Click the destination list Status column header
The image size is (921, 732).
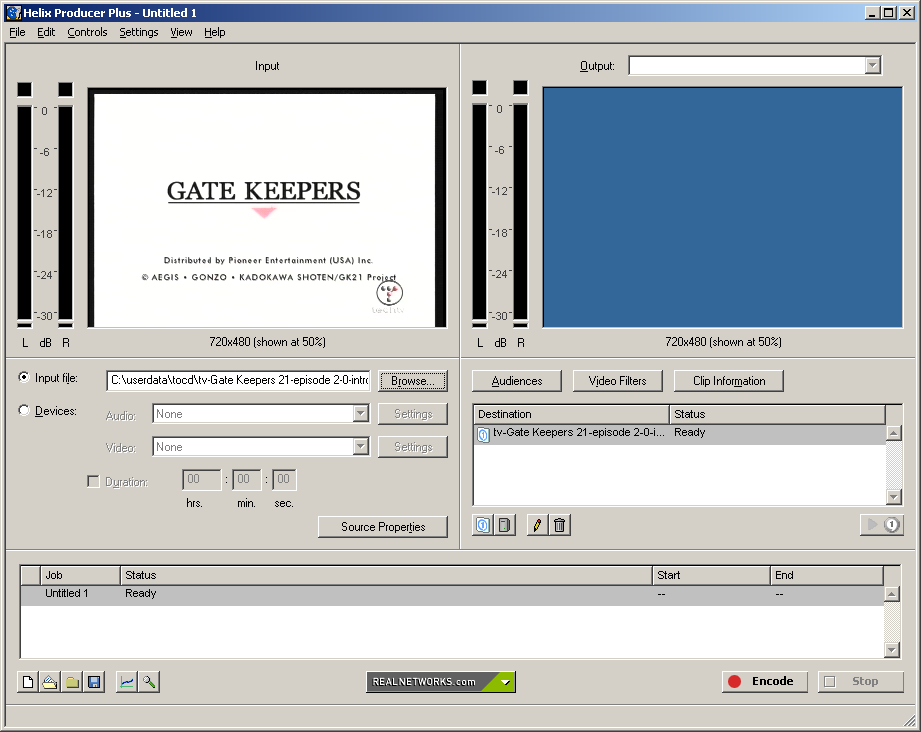(x=778, y=414)
